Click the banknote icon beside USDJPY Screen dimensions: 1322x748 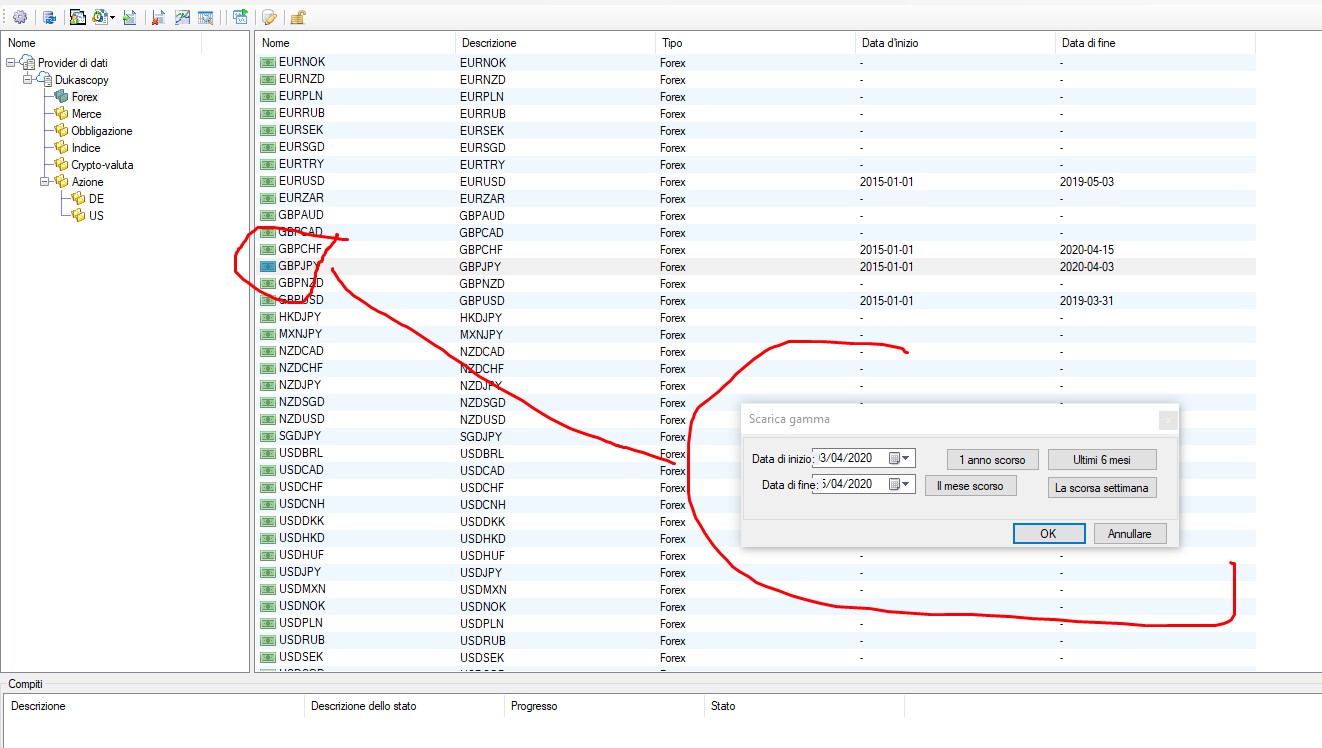267,572
